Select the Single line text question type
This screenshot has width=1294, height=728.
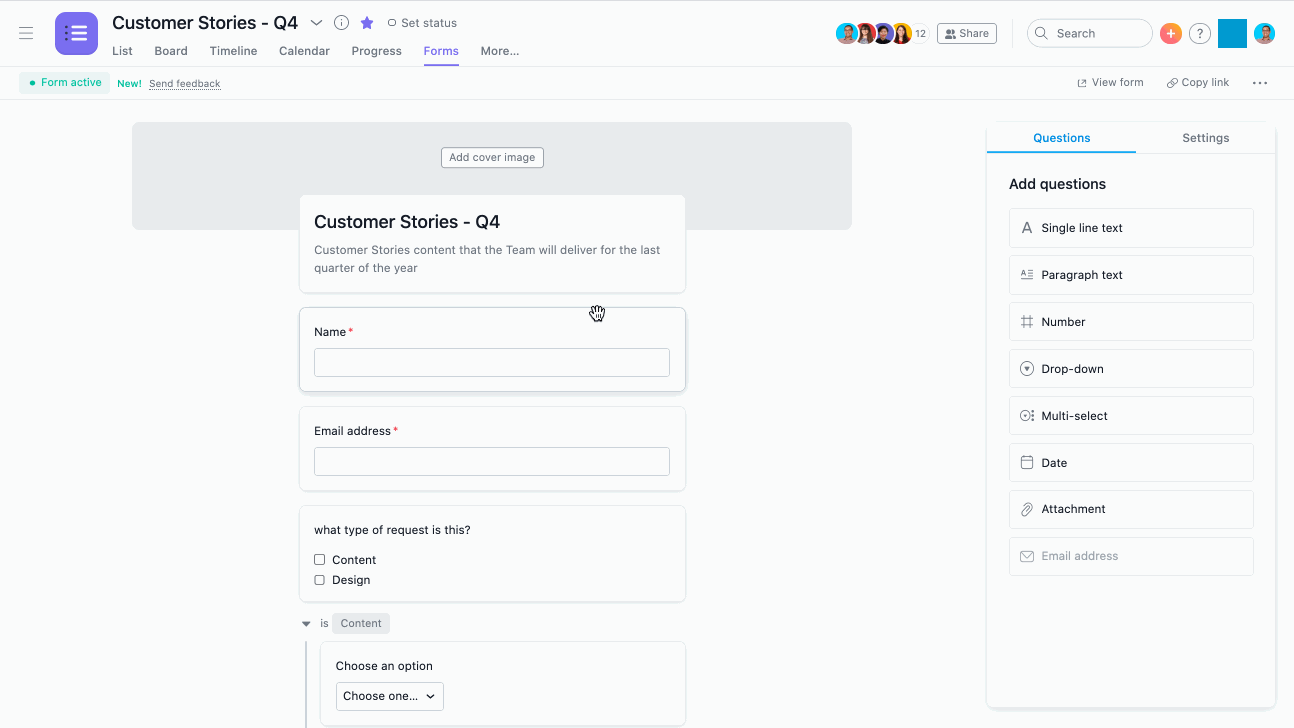pos(1130,227)
